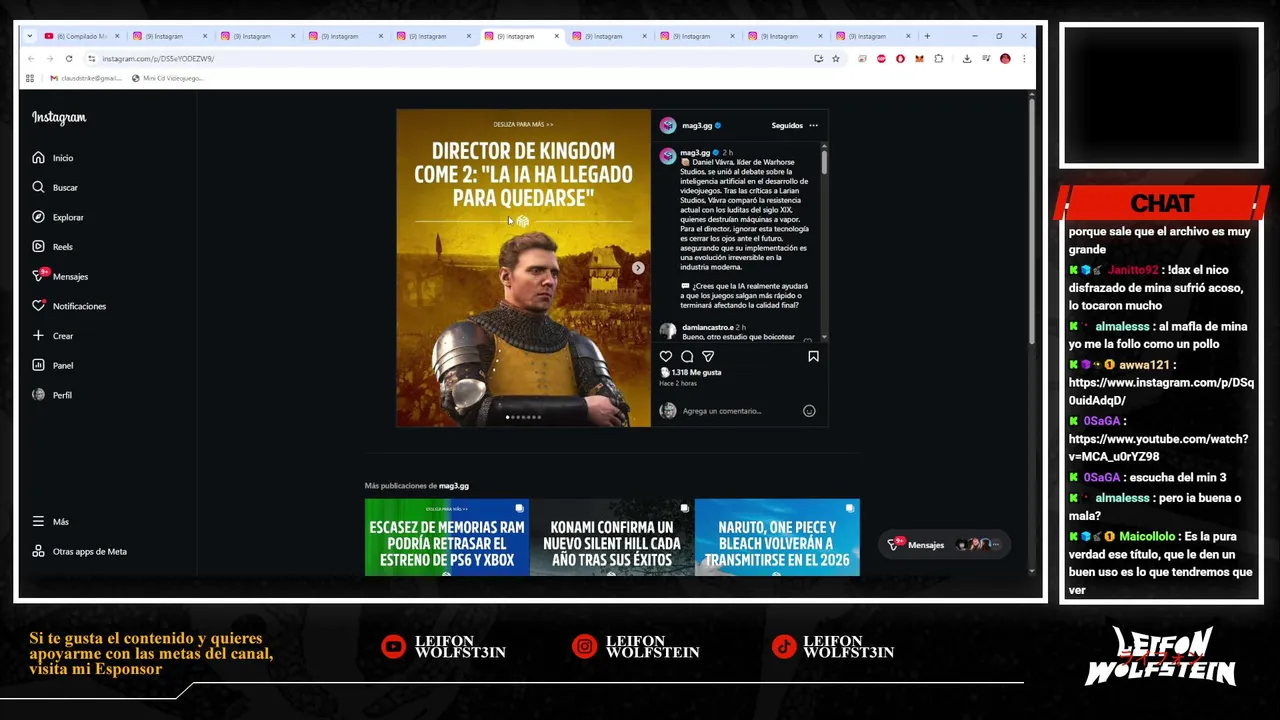Bookmark this page with star icon
The width and height of the screenshot is (1280, 720).
pyautogui.click(x=836, y=59)
